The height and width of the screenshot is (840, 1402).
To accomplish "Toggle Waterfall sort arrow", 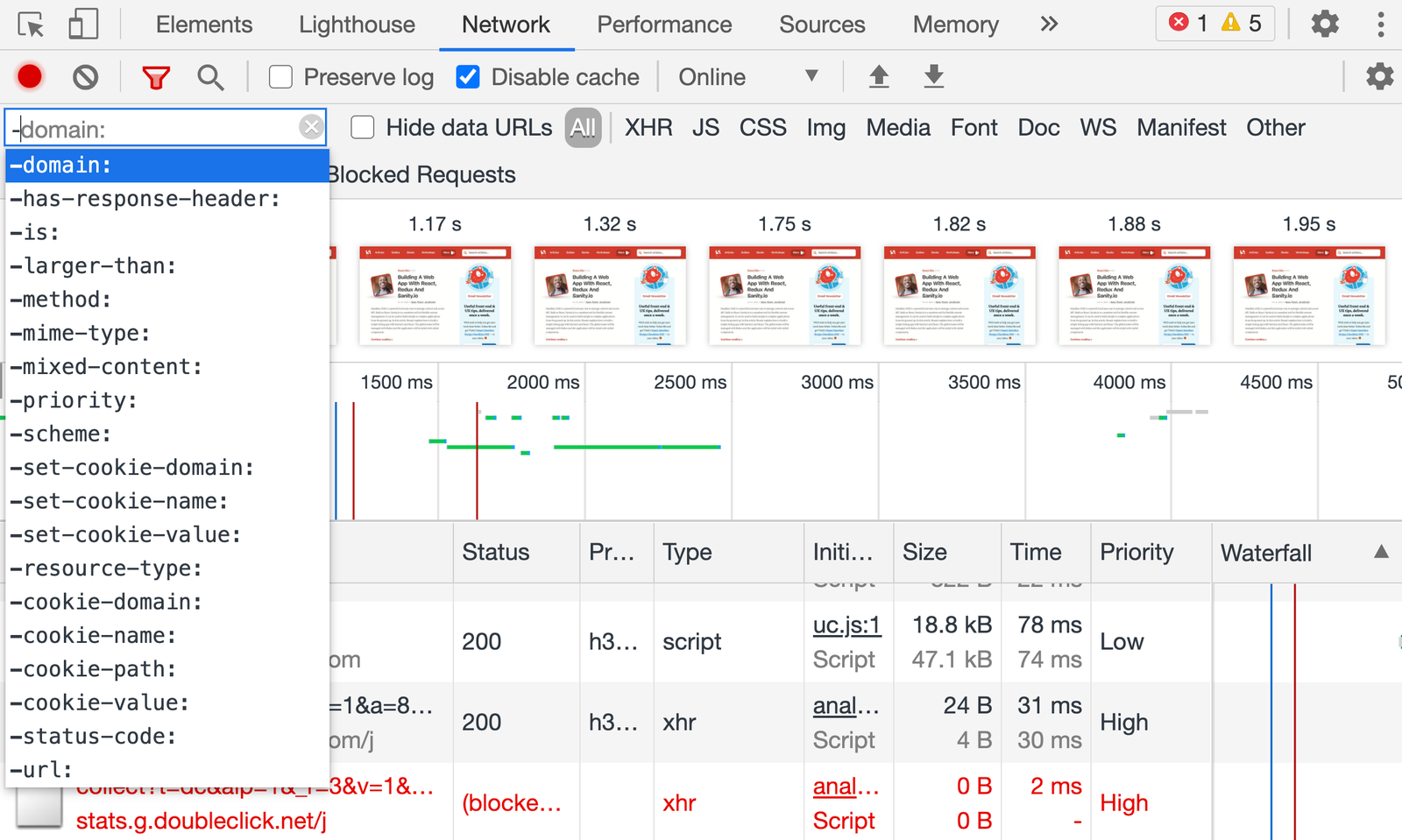I will click(x=1381, y=552).
